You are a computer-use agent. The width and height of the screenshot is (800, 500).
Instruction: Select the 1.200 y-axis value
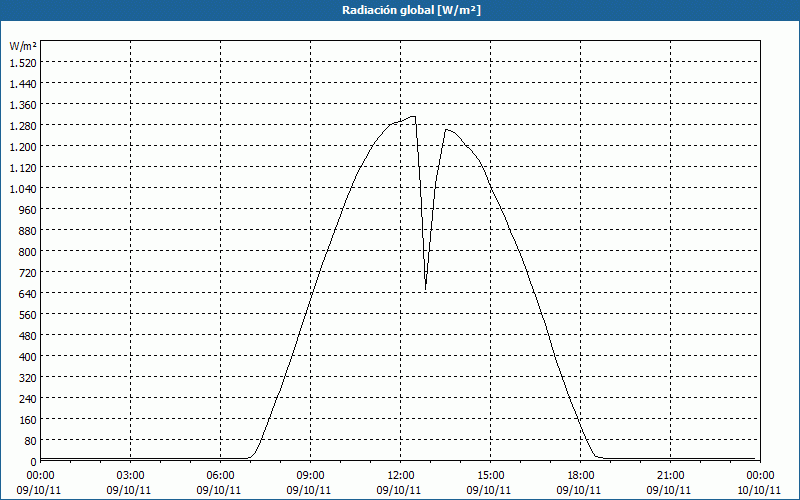click(x=23, y=146)
